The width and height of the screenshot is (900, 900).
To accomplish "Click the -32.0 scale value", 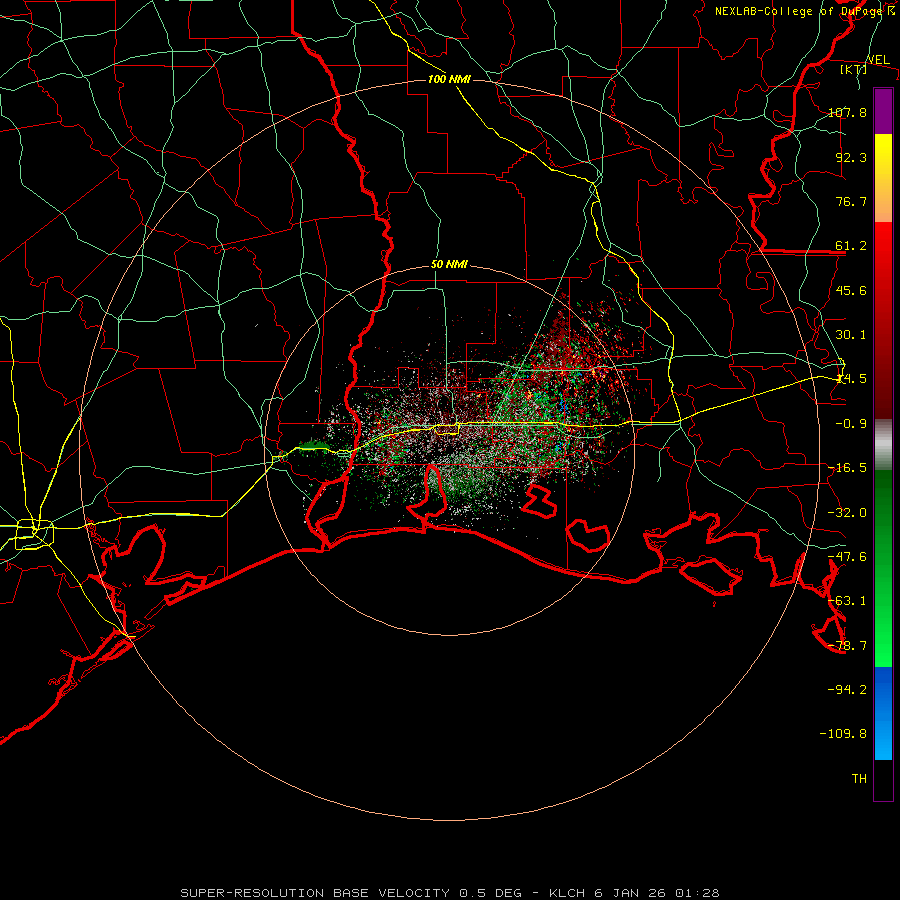I will point(847,513).
